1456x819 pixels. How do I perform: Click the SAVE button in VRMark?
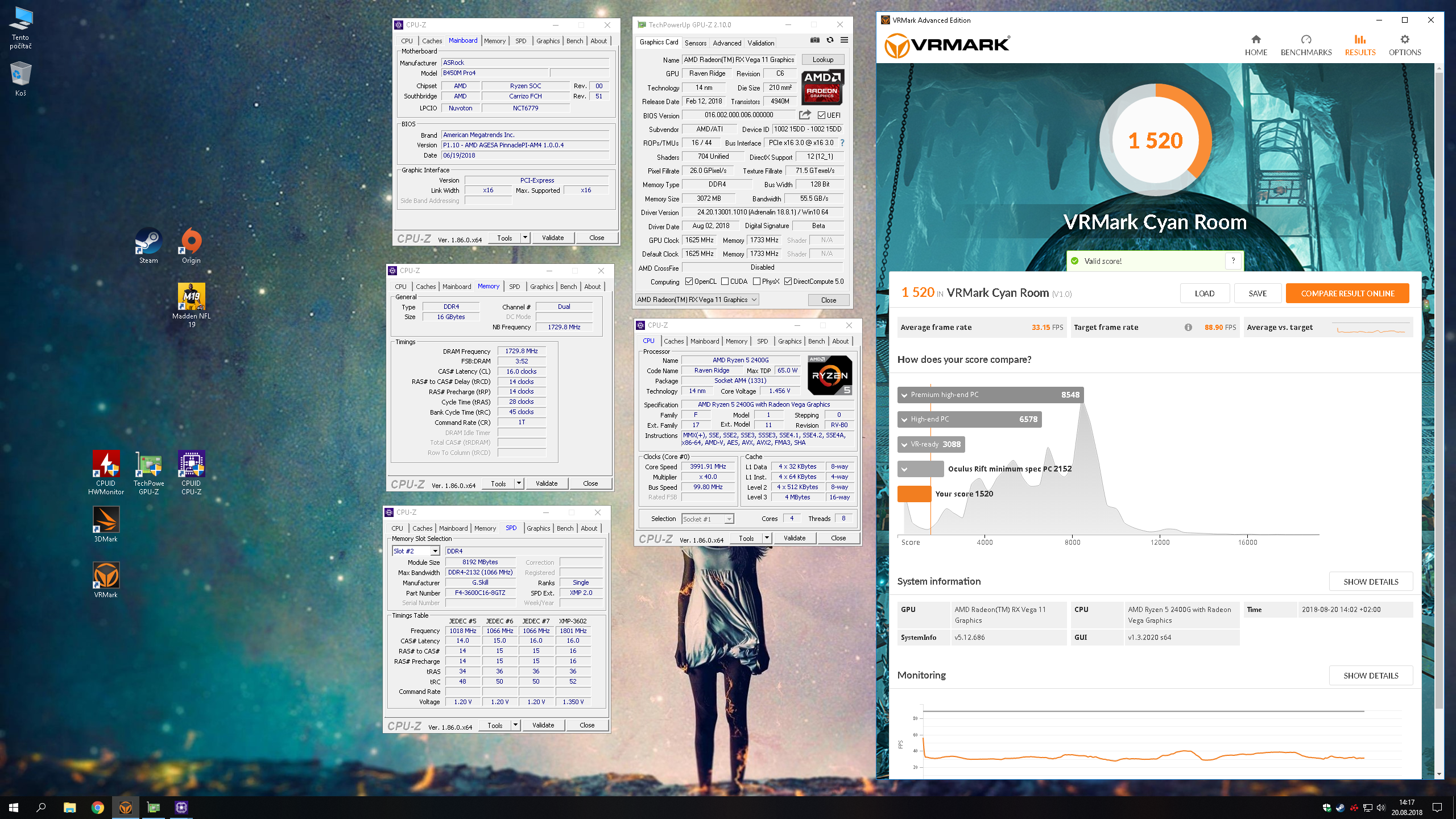click(x=1258, y=293)
